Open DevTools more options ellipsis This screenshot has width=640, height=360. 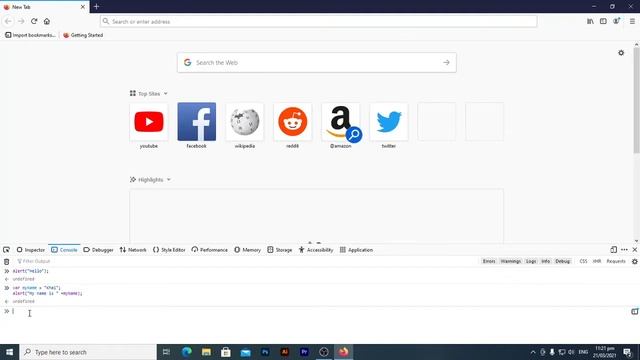[x=624, y=250]
